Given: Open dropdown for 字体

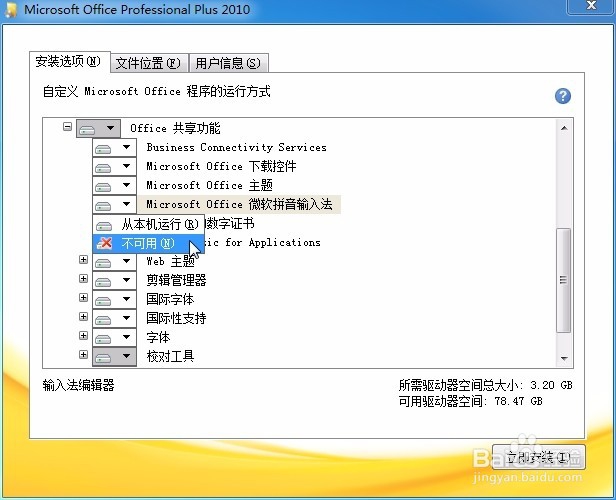Looking at the screenshot, I should [x=114, y=337].
